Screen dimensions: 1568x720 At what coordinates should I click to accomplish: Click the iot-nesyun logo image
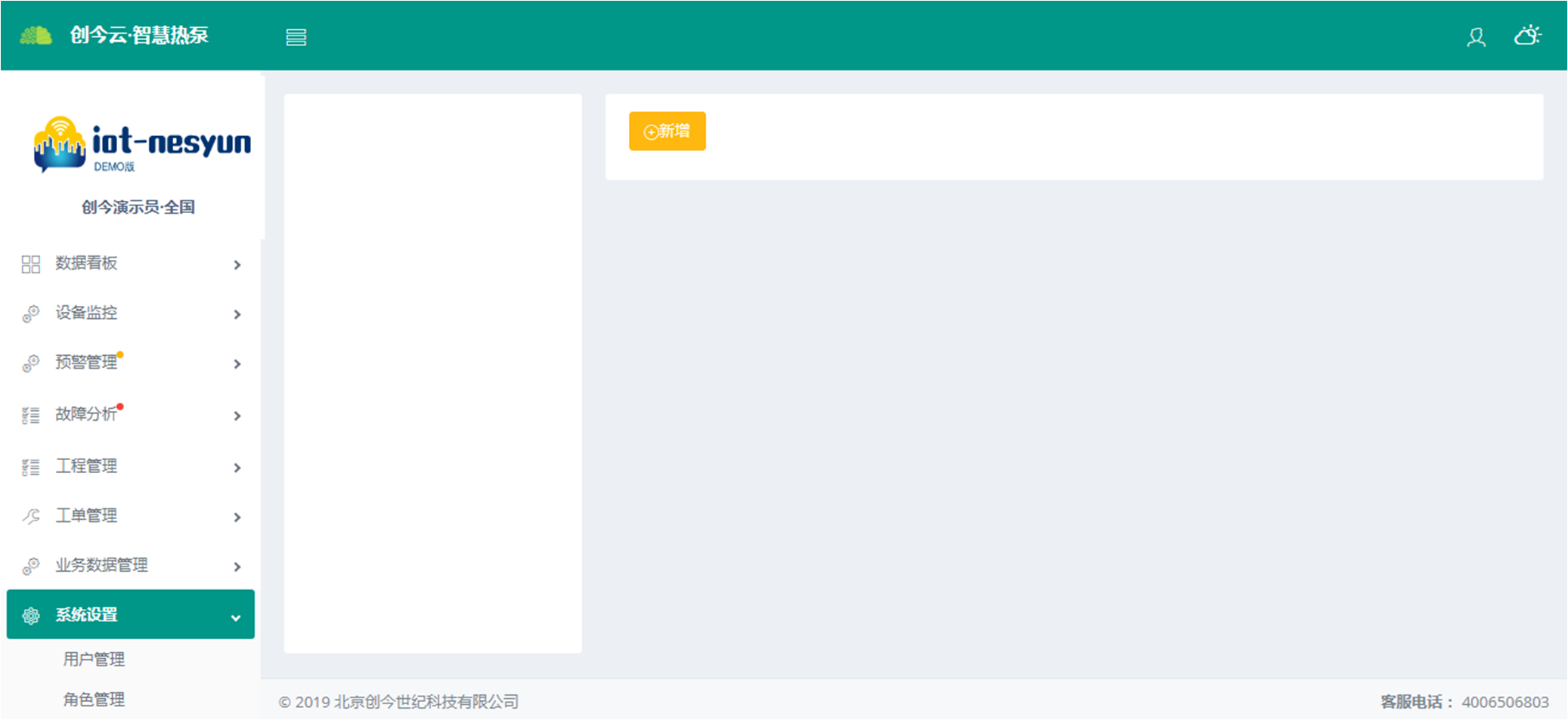coord(141,144)
